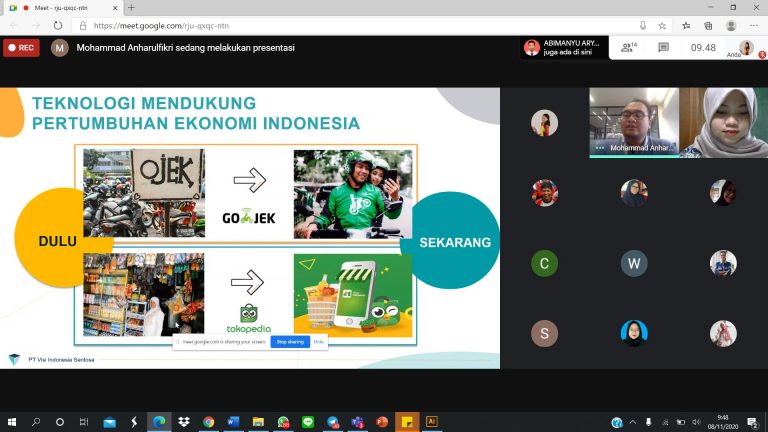Open the Windows Start menu

click(x=12, y=422)
